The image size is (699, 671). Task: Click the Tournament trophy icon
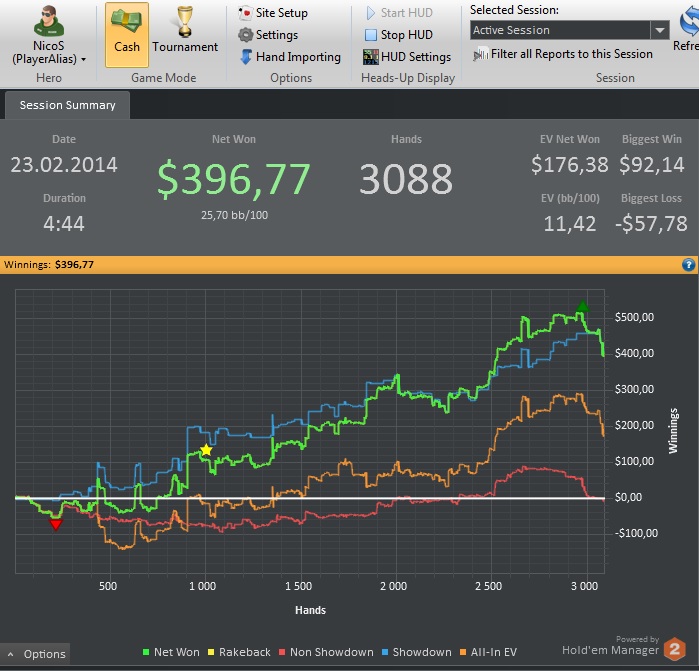tap(185, 21)
